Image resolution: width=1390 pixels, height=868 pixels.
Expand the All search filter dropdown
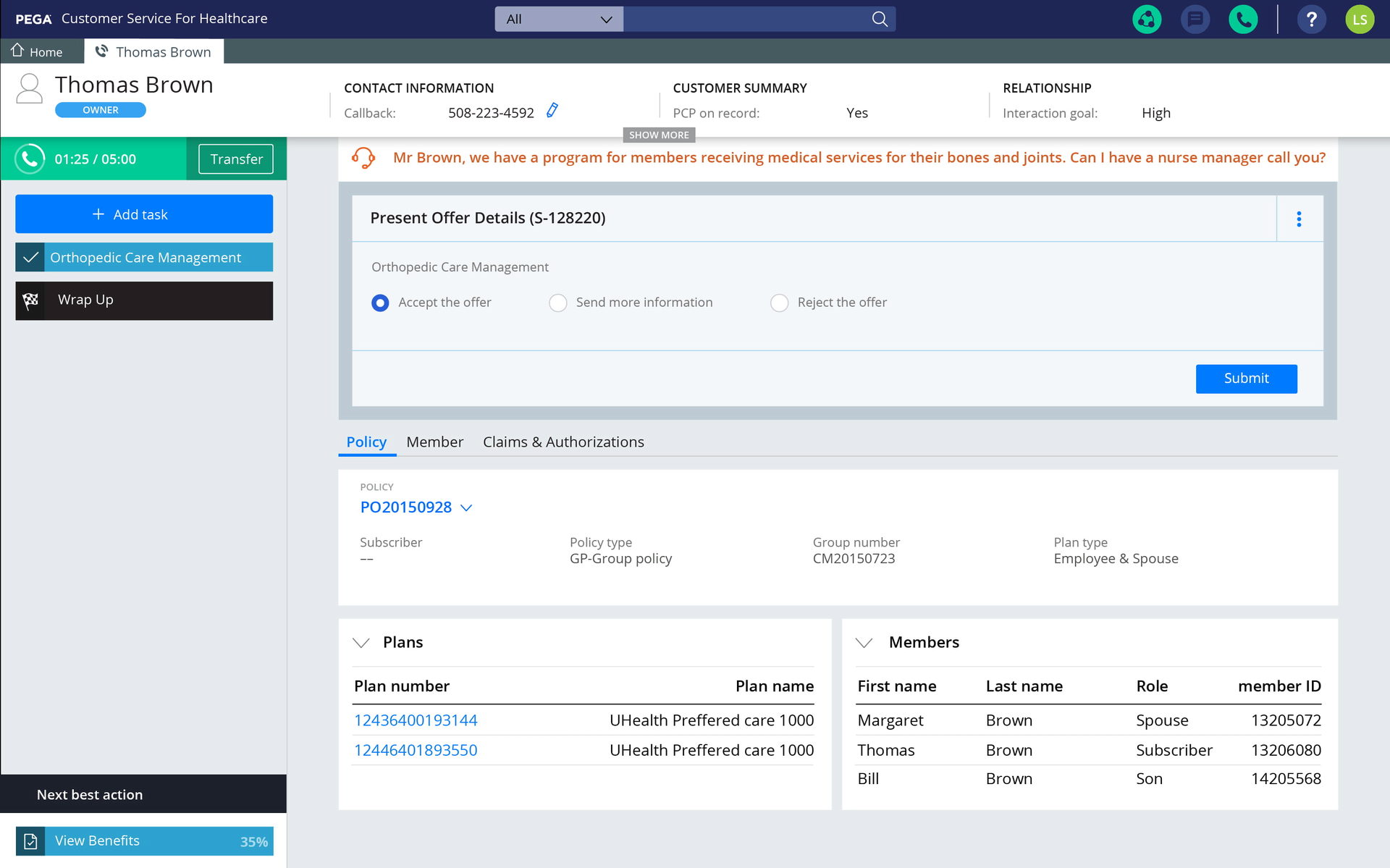pos(605,19)
